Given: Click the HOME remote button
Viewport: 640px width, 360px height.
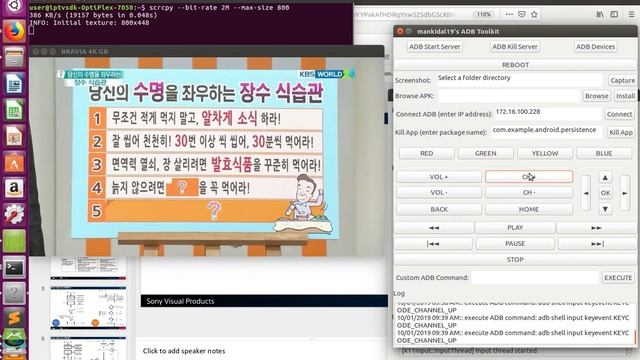Looking at the screenshot, I should (529, 209).
